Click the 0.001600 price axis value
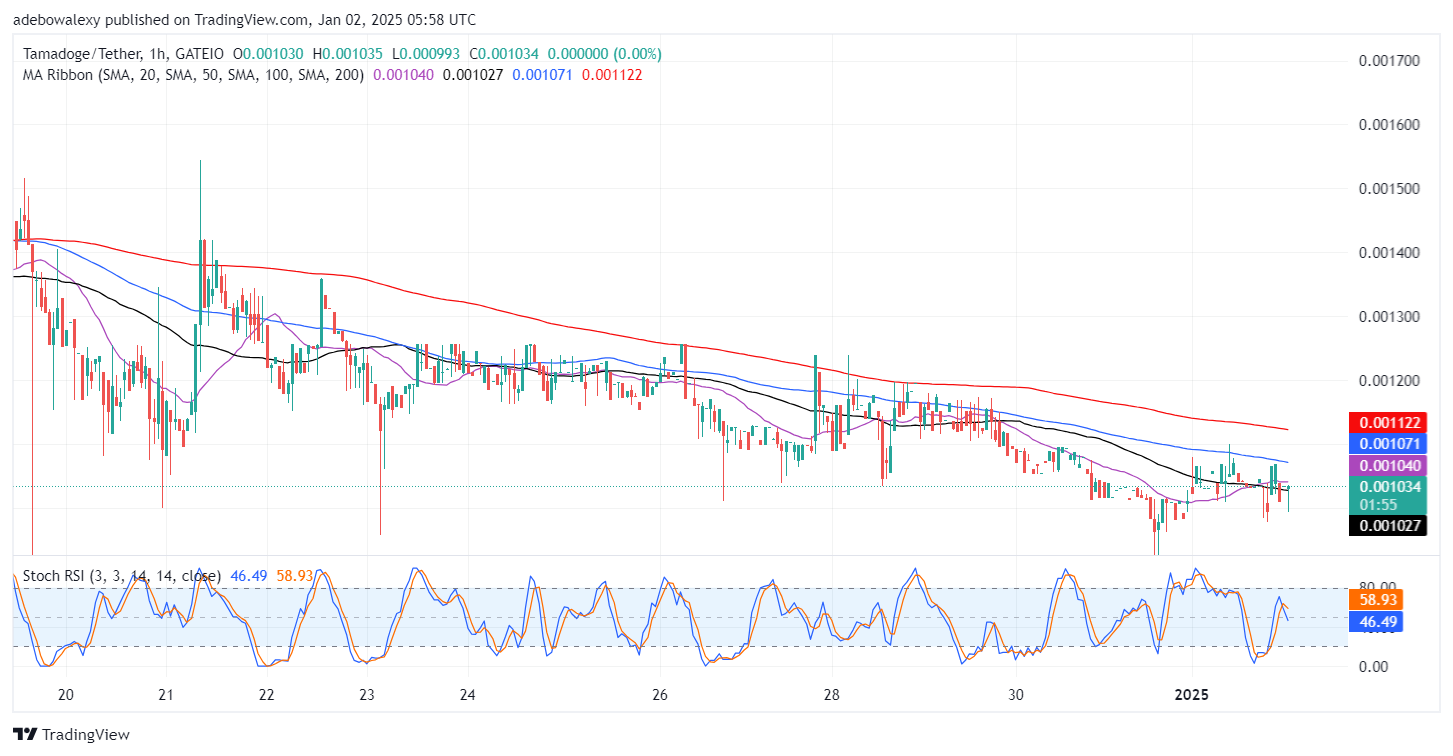The height and width of the screenshot is (756, 1453). (x=1388, y=125)
